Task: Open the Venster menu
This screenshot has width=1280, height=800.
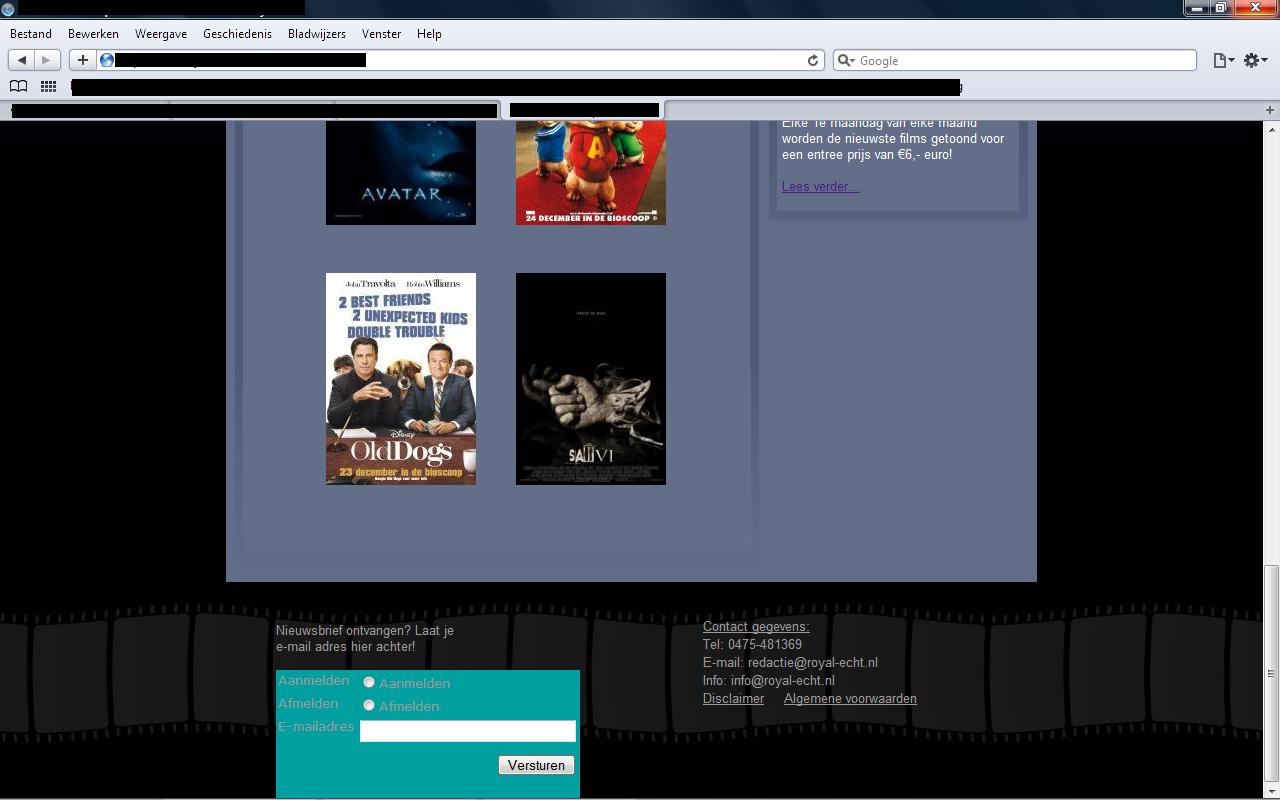Action: pos(382,34)
